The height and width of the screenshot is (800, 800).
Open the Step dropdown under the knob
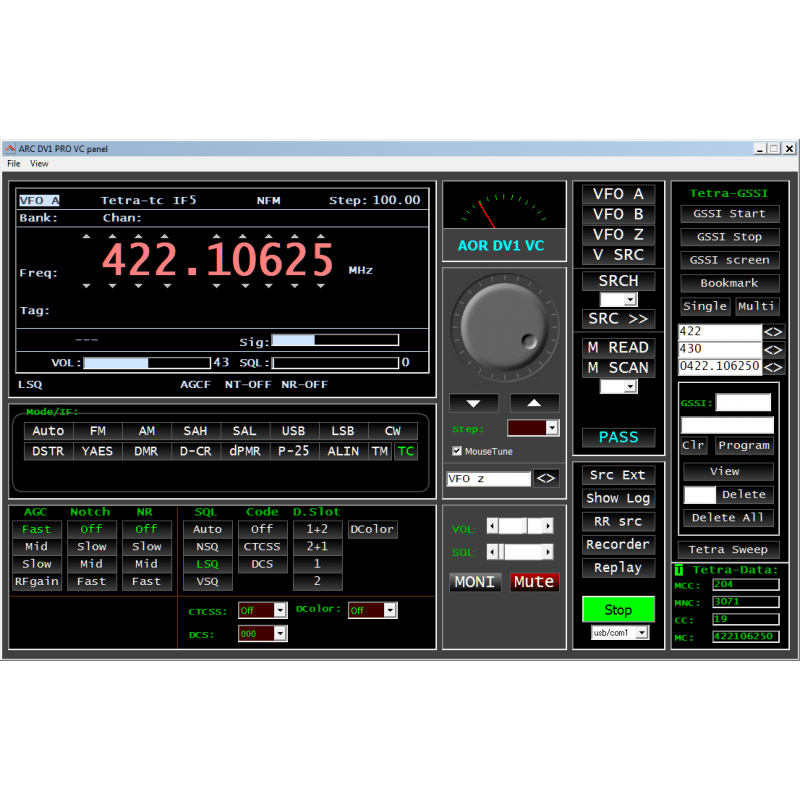[552, 428]
